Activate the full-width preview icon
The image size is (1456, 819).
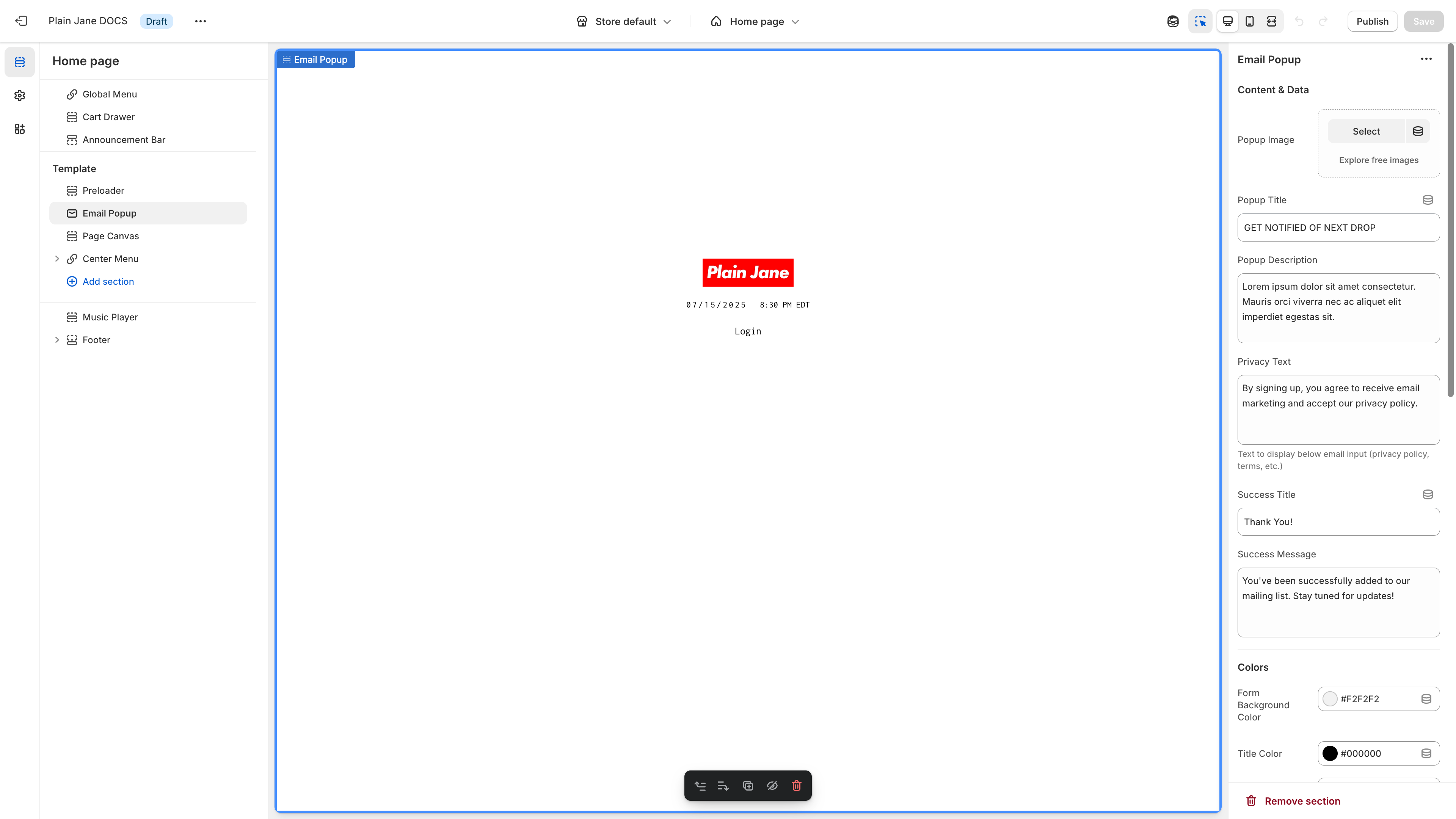pos(1272,21)
